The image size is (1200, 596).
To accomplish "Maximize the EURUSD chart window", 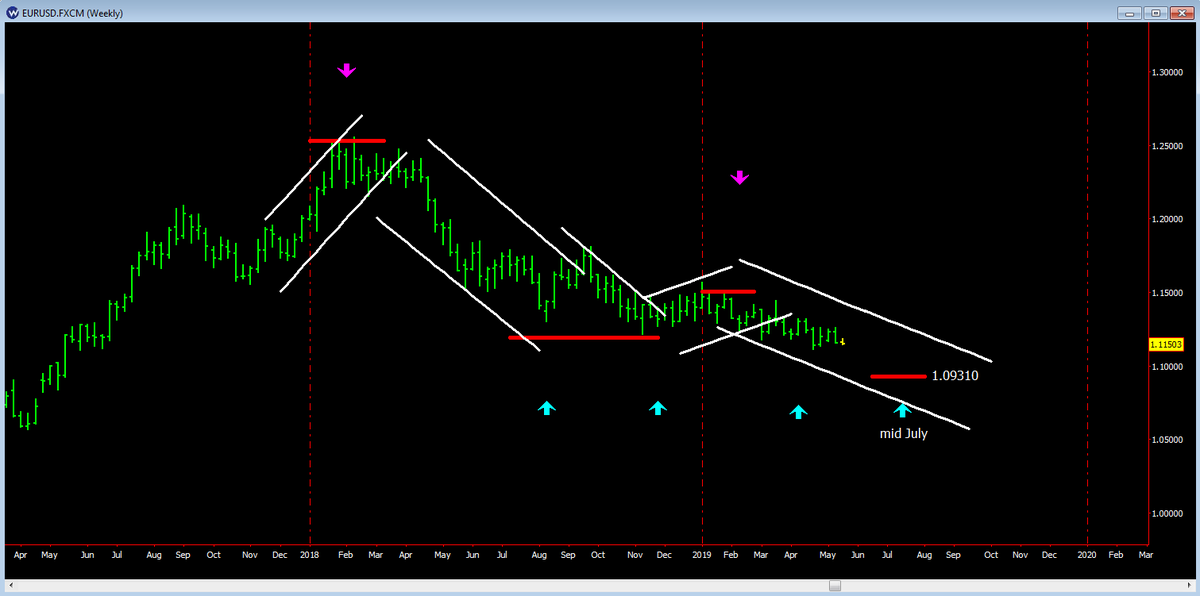I will click(x=1155, y=12).
